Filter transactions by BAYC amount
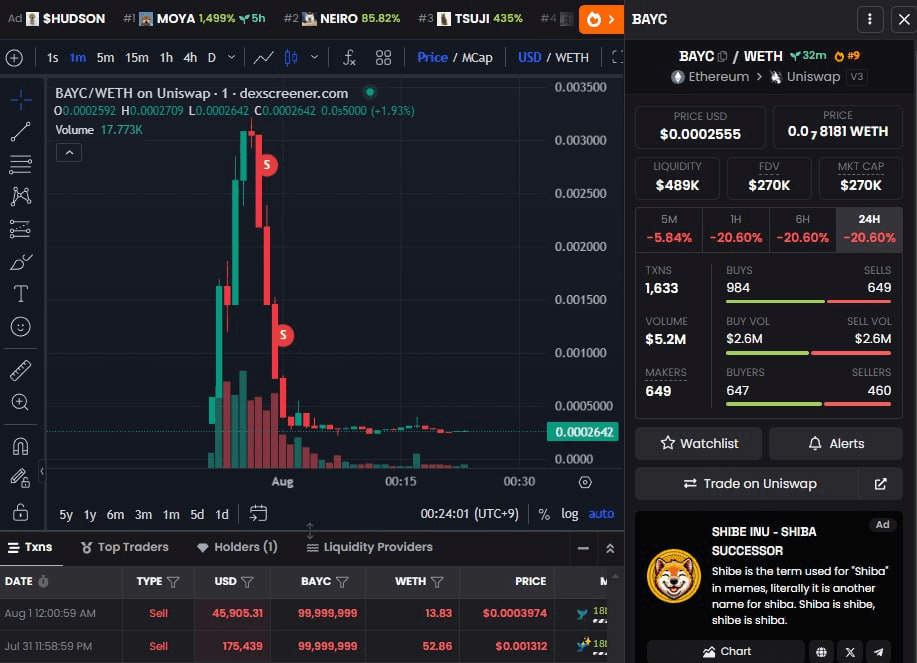The height and width of the screenshot is (663, 917). pyautogui.click(x=342, y=582)
